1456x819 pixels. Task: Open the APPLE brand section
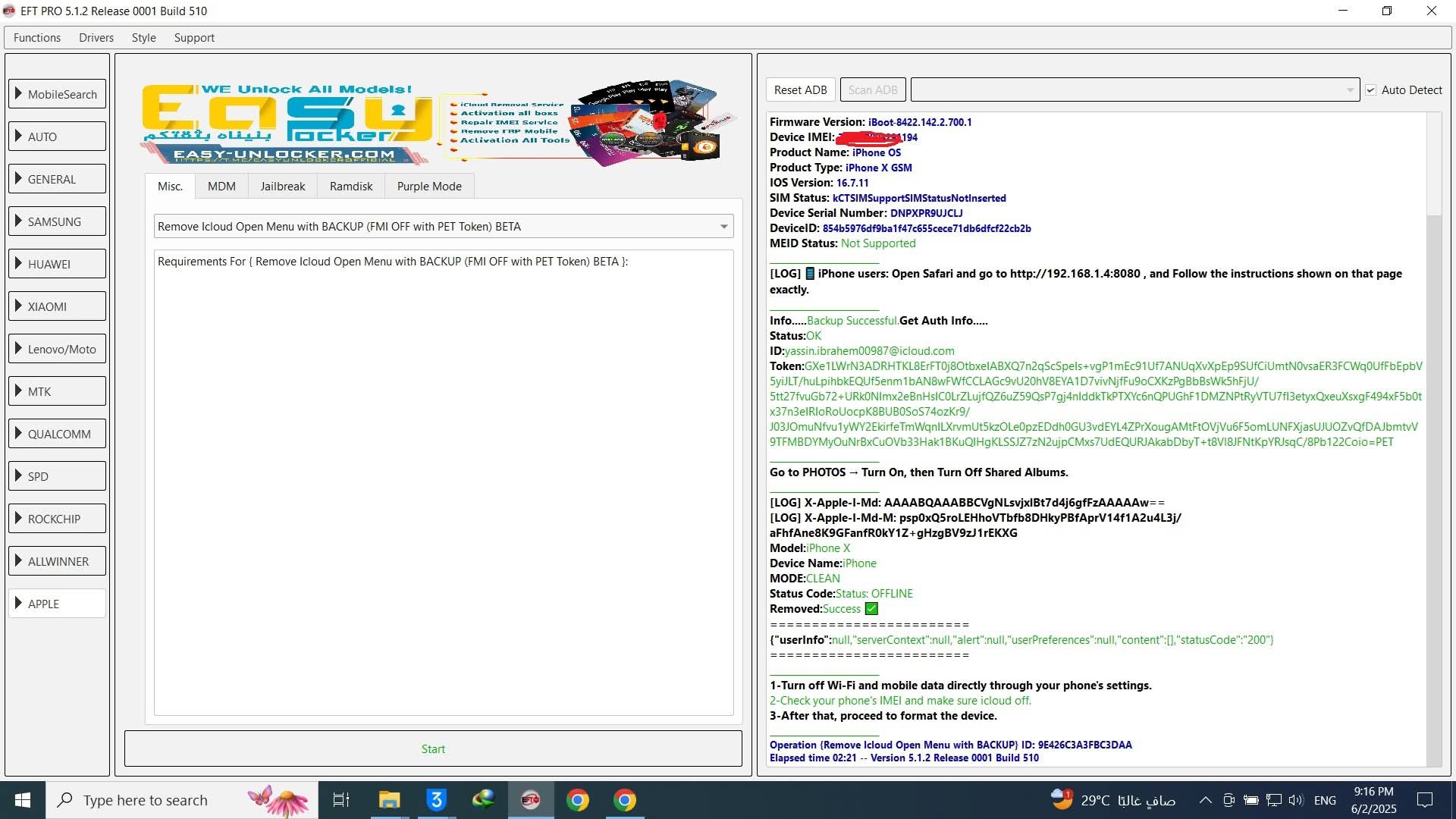pyautogui.click(x=58, y=604)
